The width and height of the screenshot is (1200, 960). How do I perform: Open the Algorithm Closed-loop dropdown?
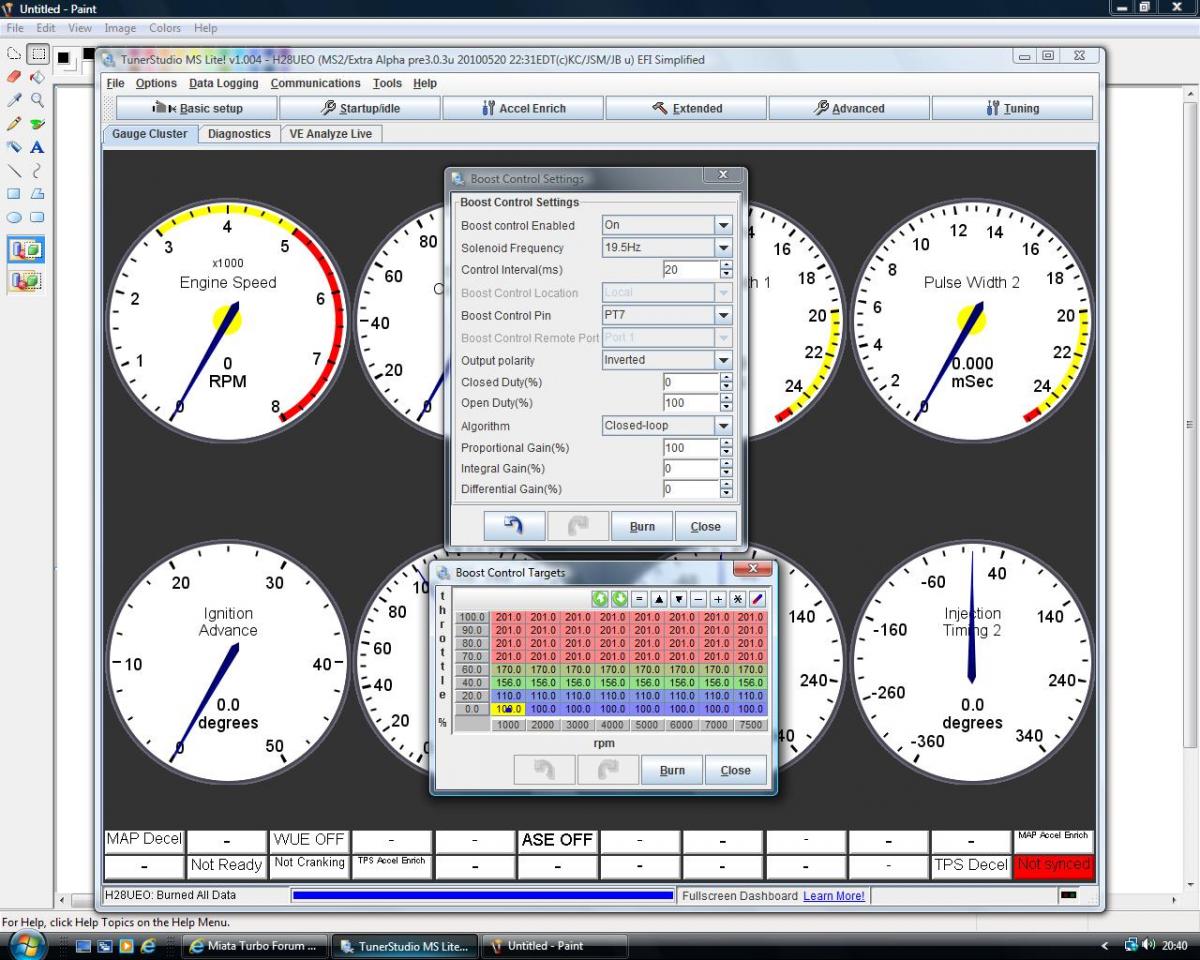723,426
